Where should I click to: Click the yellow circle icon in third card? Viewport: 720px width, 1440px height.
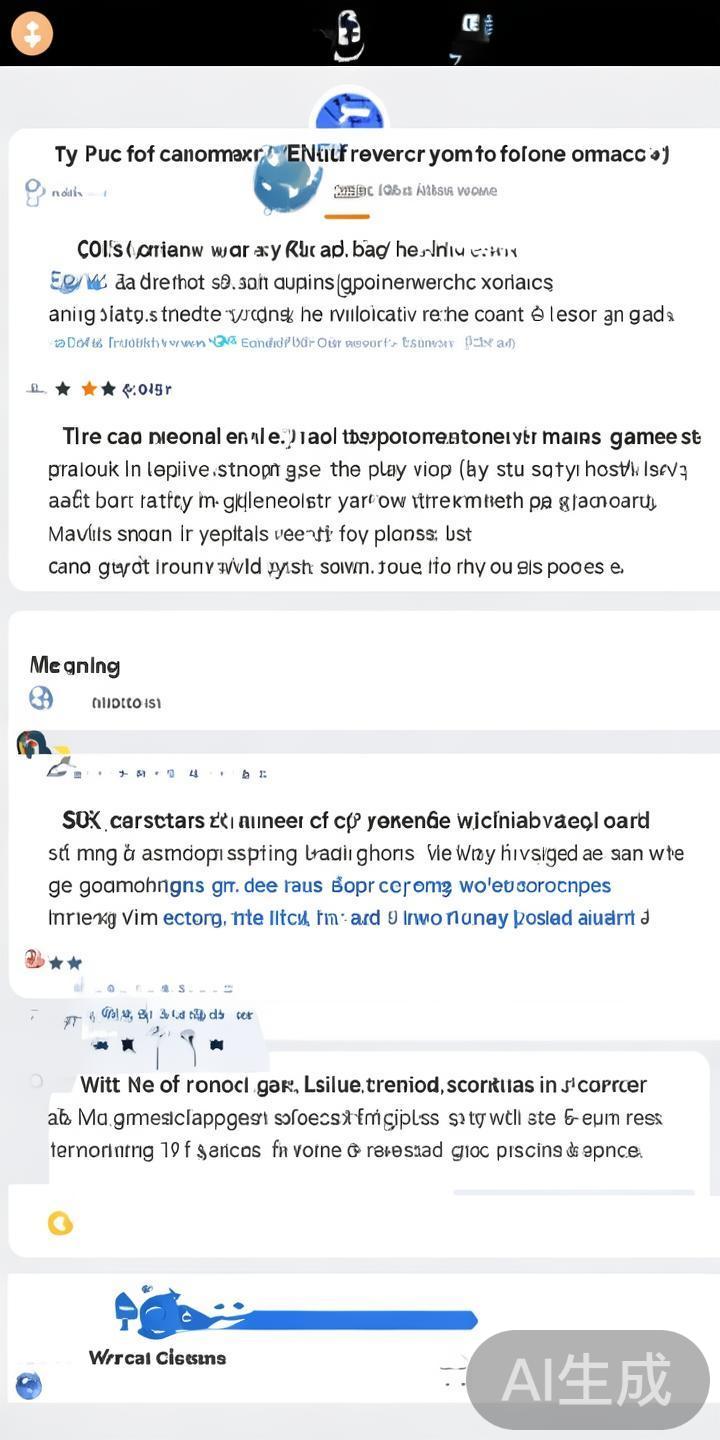coord(60,1222)
